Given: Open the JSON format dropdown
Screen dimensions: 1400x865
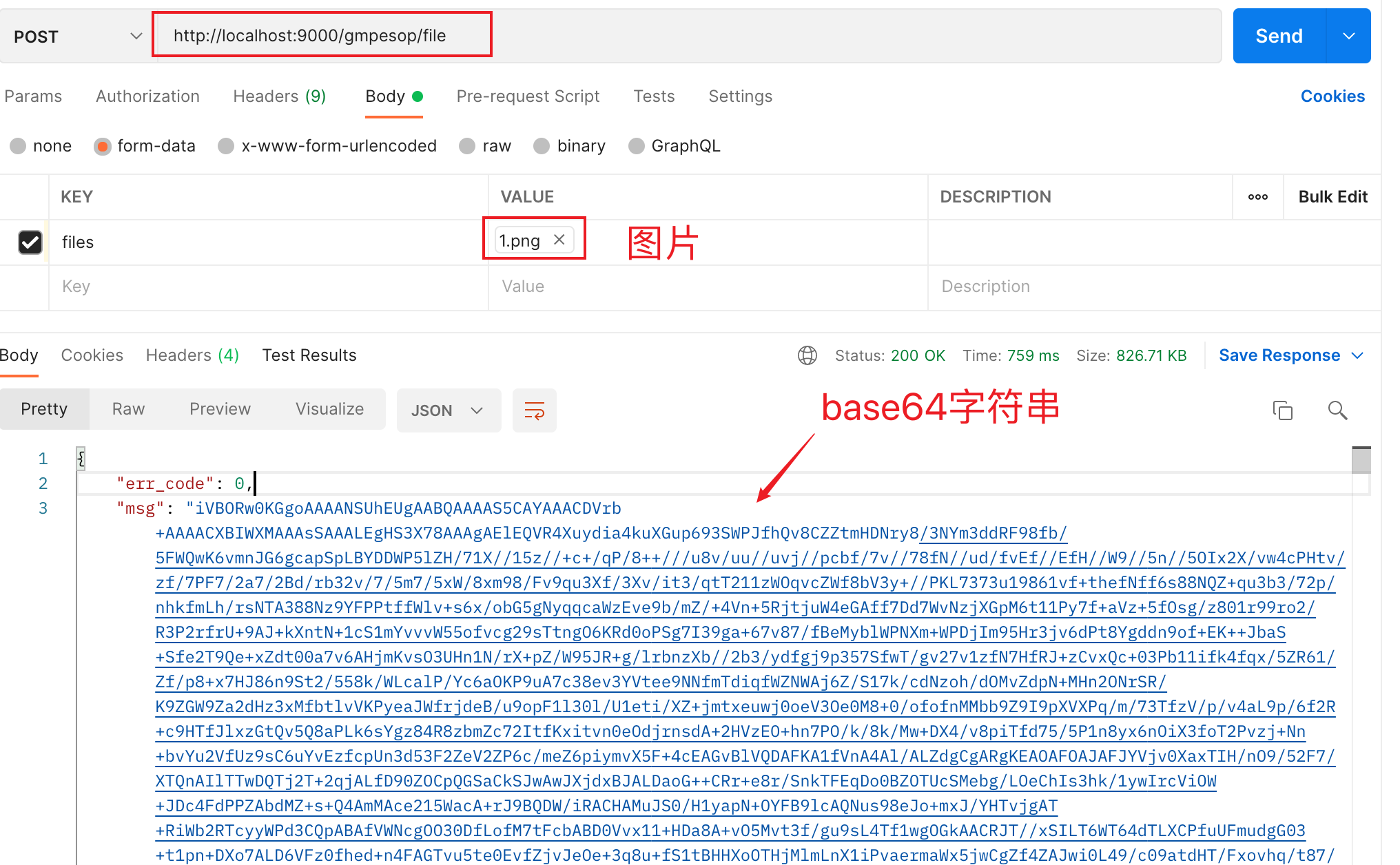Looking at the screenshot, I should coord(448,410).
